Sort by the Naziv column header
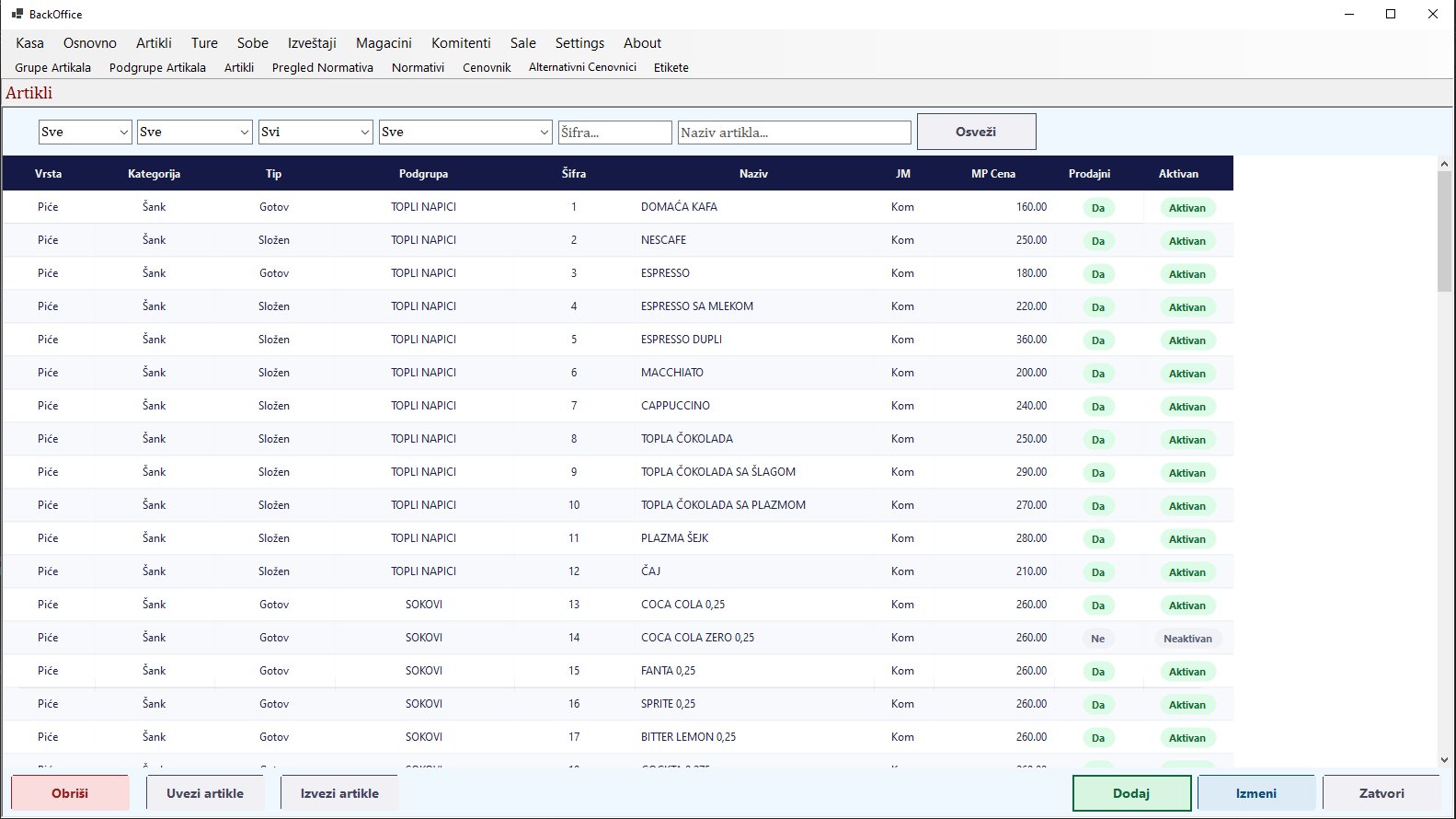Image resolution: width=1456 pixels, height=819 pixels. click(x=753, y=173)
